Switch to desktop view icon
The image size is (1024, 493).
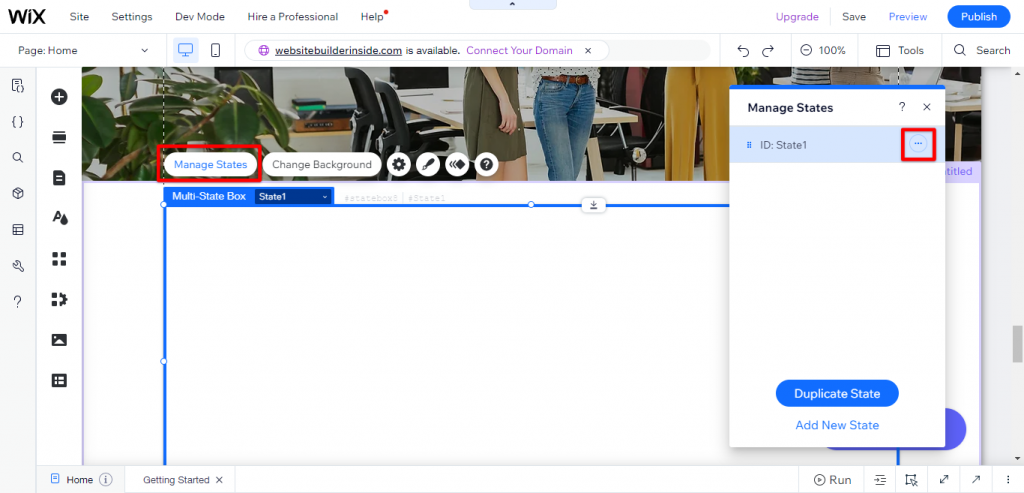pos(184,50)
